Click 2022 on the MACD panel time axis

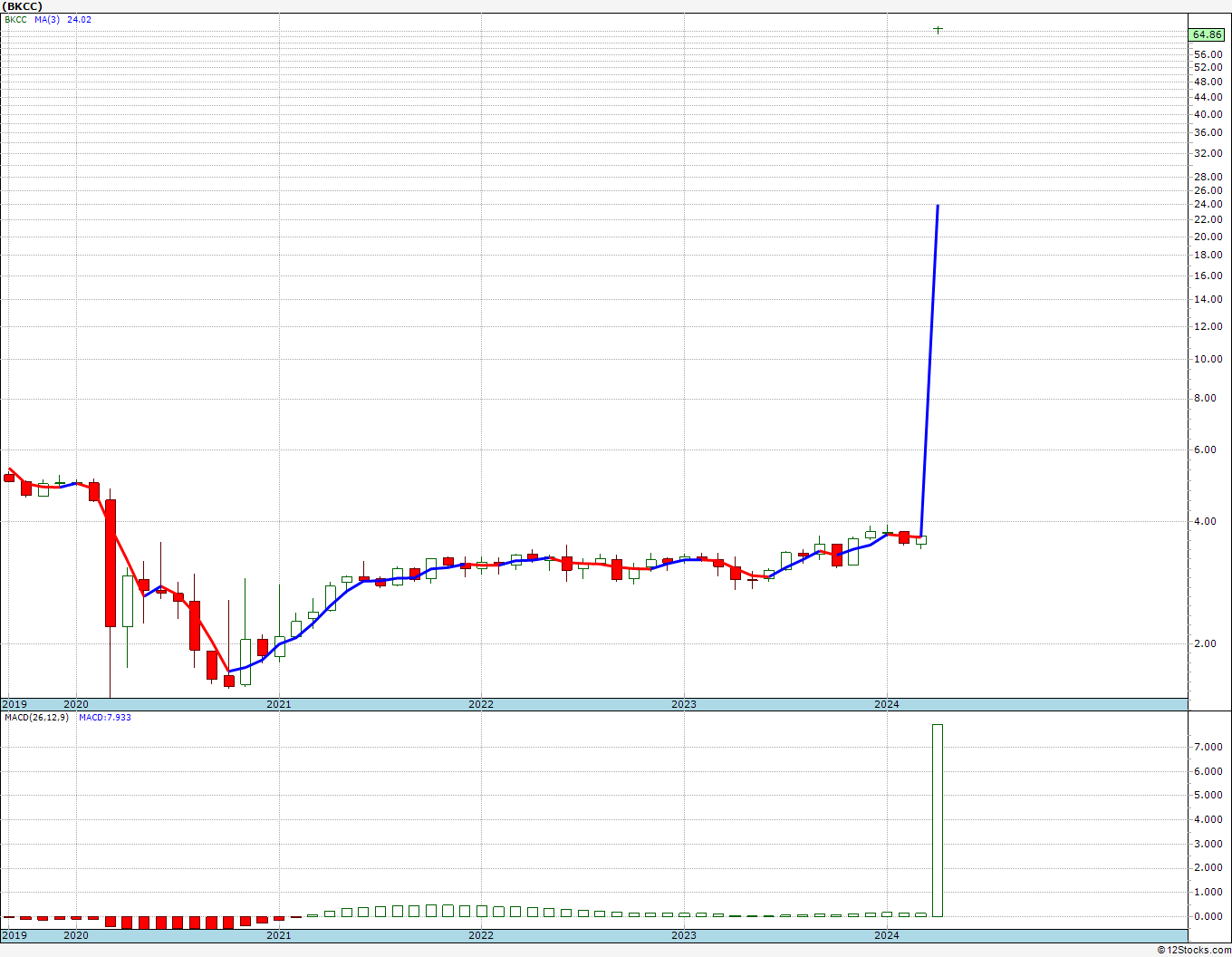pos(481,935)
